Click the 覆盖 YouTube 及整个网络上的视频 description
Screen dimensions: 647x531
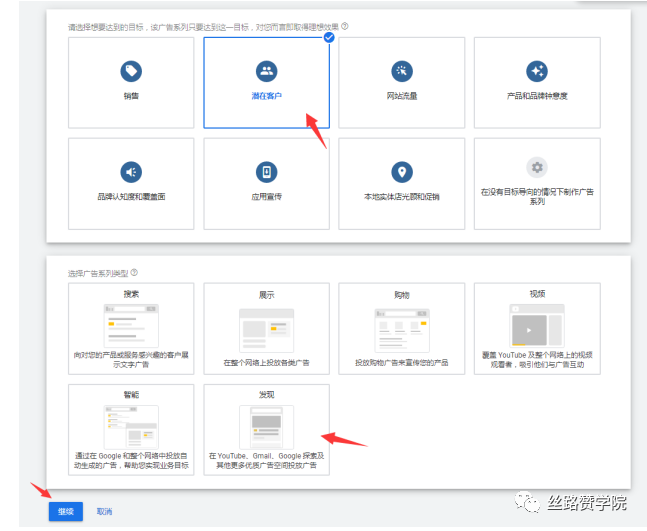(537, 360)
